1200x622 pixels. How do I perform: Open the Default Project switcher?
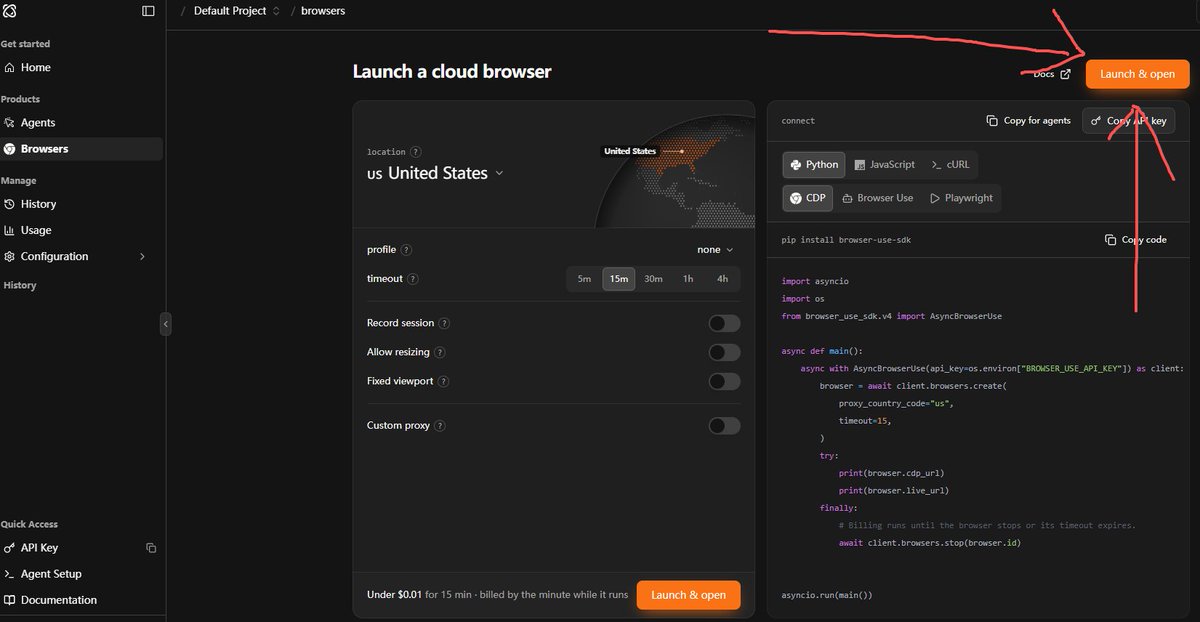[236, 11]
